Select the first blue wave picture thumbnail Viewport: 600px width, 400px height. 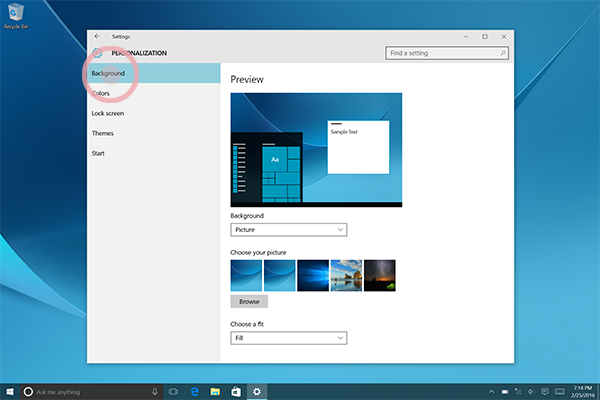(246, 276)
